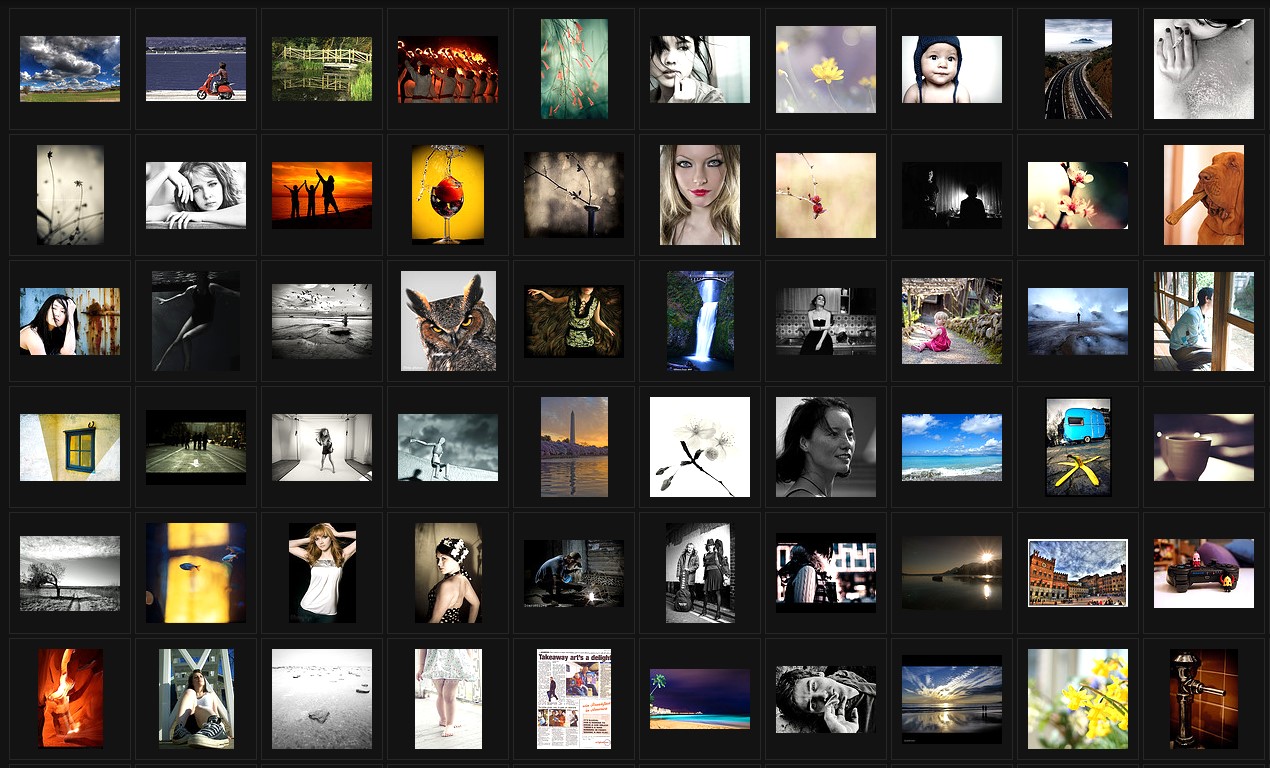Open the wooden dog with cigar photo

click(x=1203, y=195)
